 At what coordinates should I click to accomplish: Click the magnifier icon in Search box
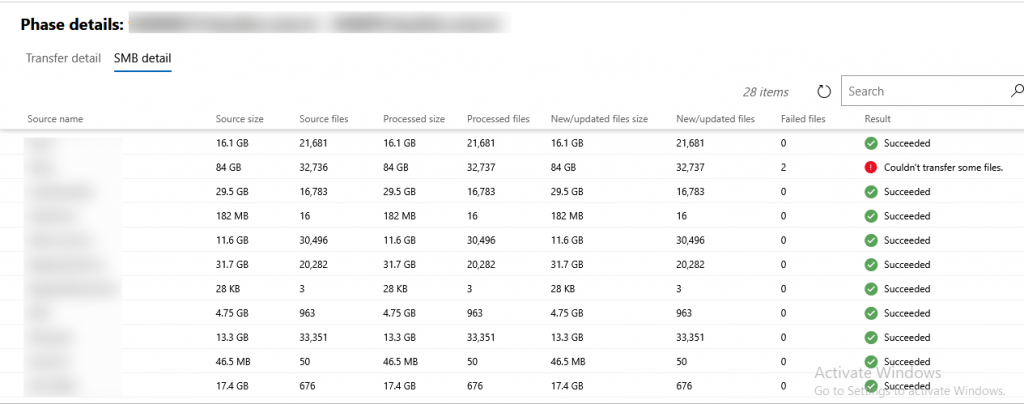pyautogui.click(x=1017, y=91)
